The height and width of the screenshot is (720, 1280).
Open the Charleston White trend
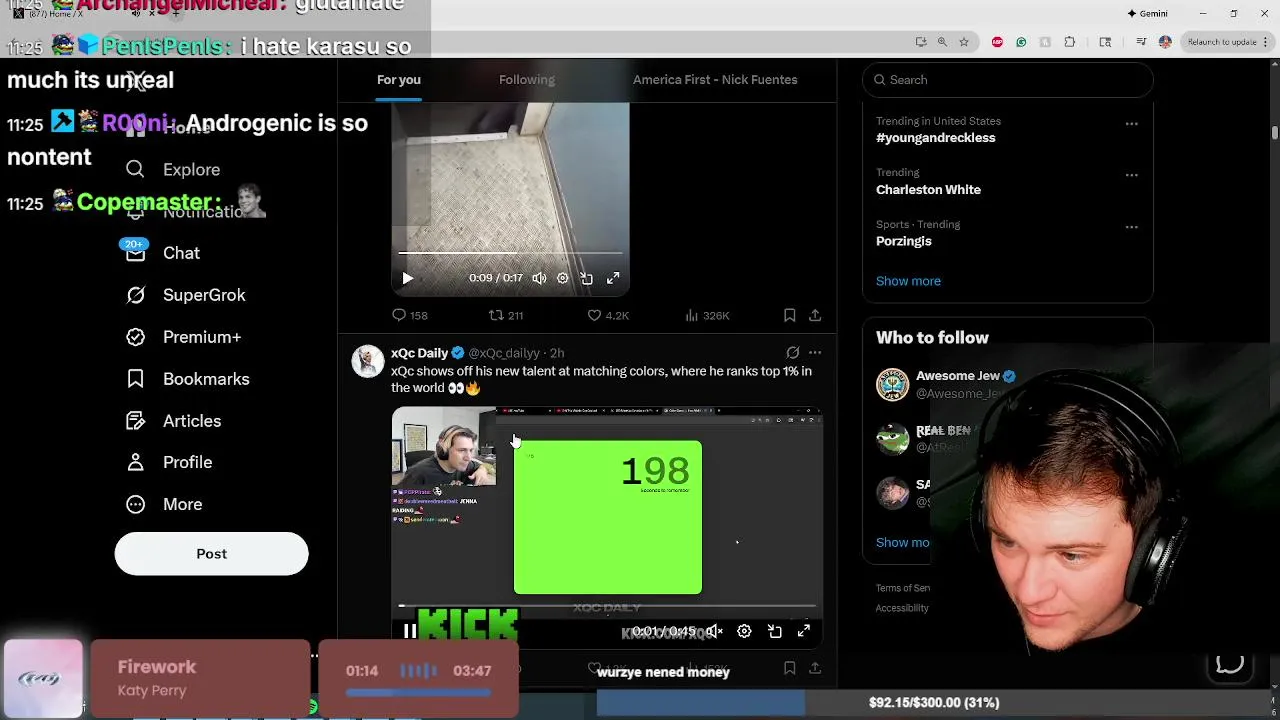[x=928, y=190]
